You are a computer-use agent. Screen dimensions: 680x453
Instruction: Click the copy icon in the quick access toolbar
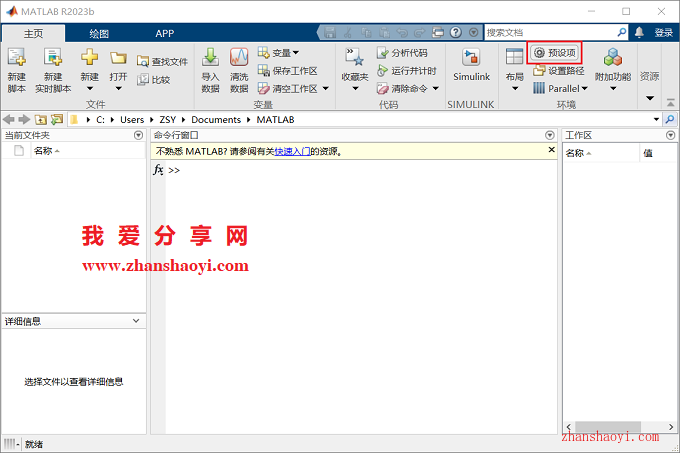coord(366,33)
